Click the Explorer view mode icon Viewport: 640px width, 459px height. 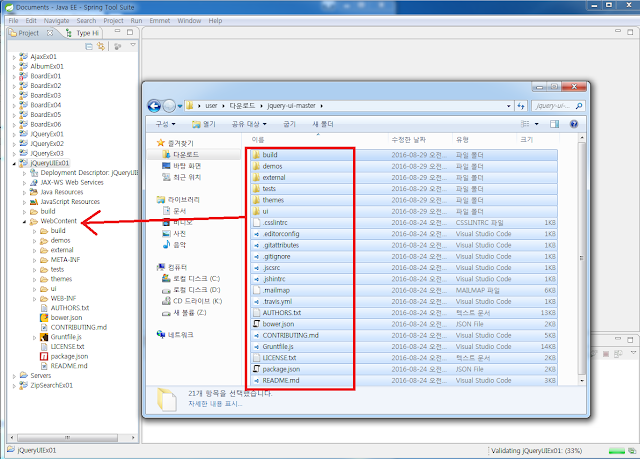coord(525,124)
